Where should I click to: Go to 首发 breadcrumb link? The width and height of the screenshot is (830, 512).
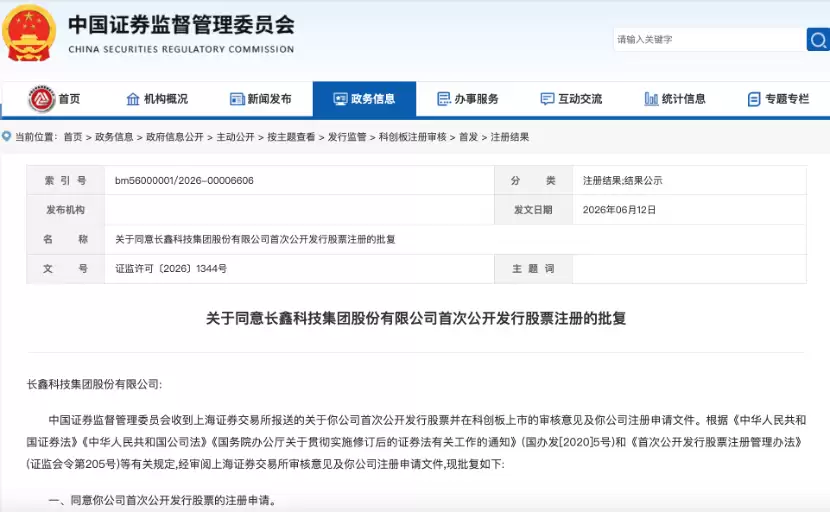pyautogui.click(x=468, y=137)
